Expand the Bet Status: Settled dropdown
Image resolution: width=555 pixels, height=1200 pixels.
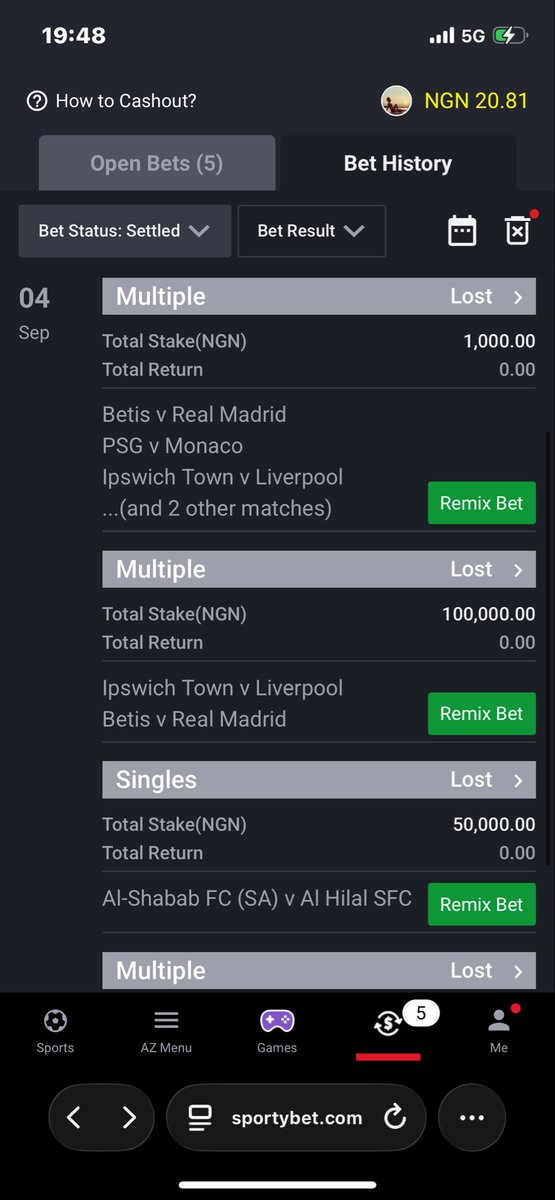tap(125, 231)
